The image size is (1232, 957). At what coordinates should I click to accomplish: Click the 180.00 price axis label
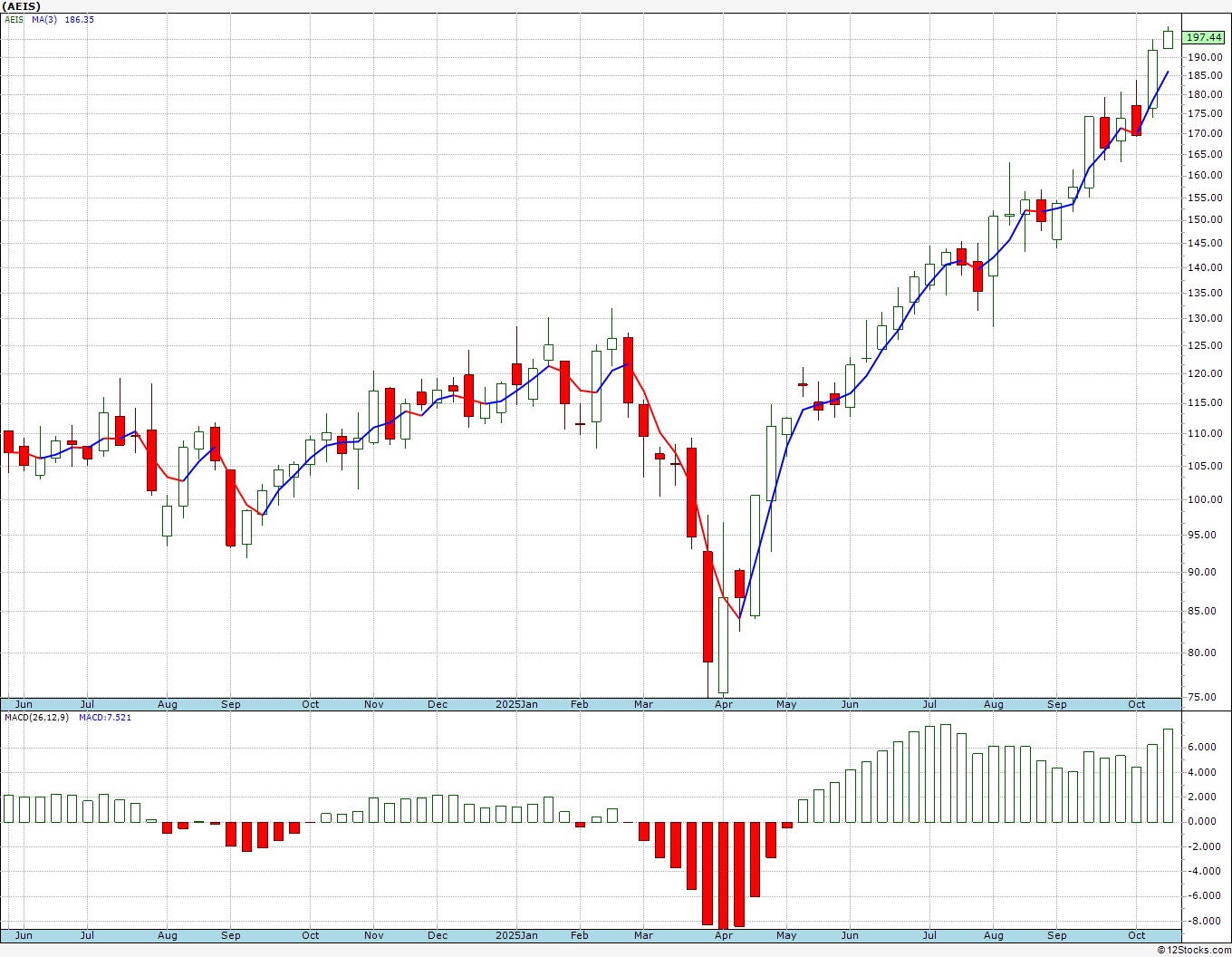pyautogui.click(x=1206, y=94)
